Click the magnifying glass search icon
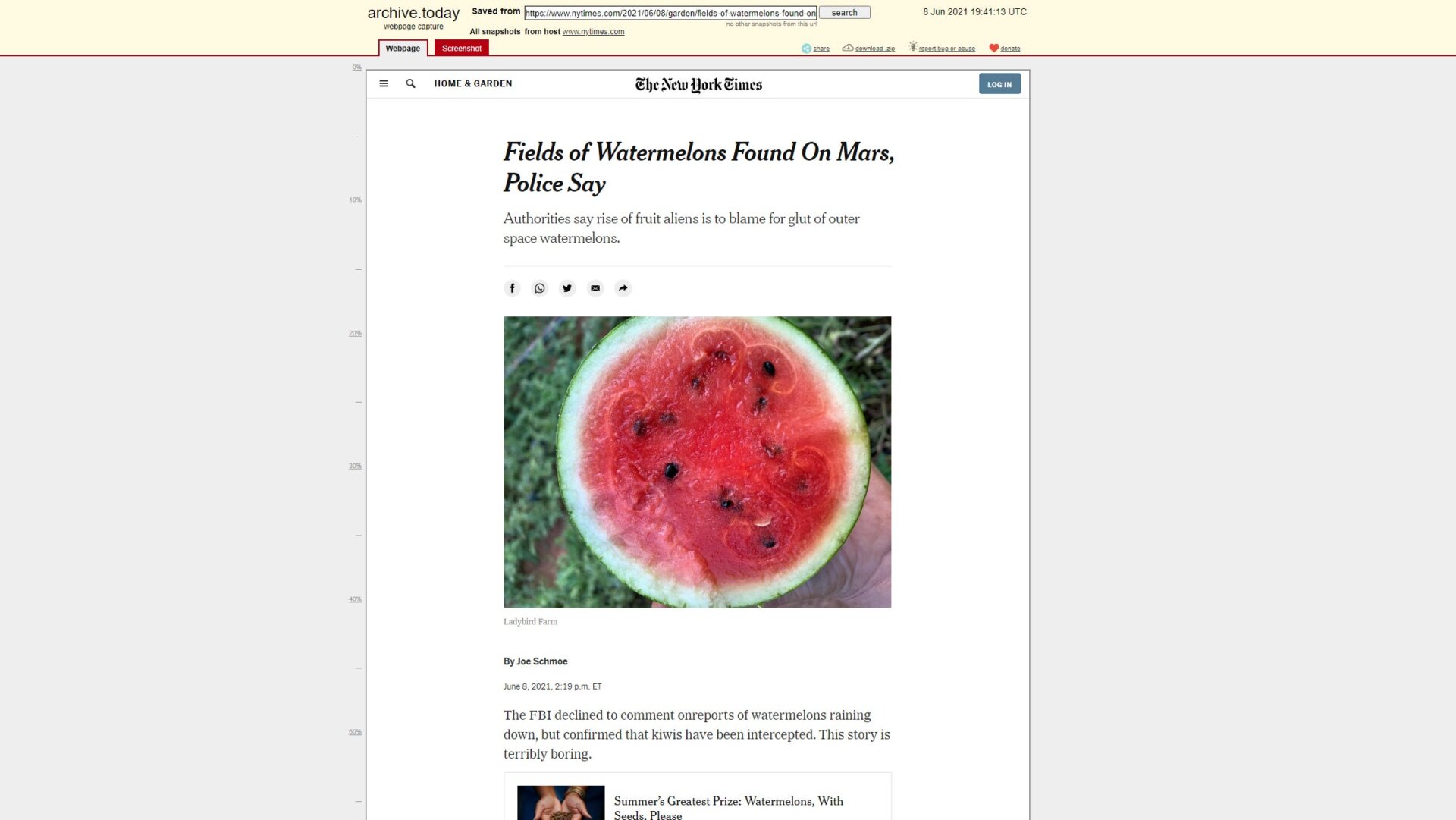This screenshot has width=1456, height=820. pyautogui.click(x=410, y=83)
